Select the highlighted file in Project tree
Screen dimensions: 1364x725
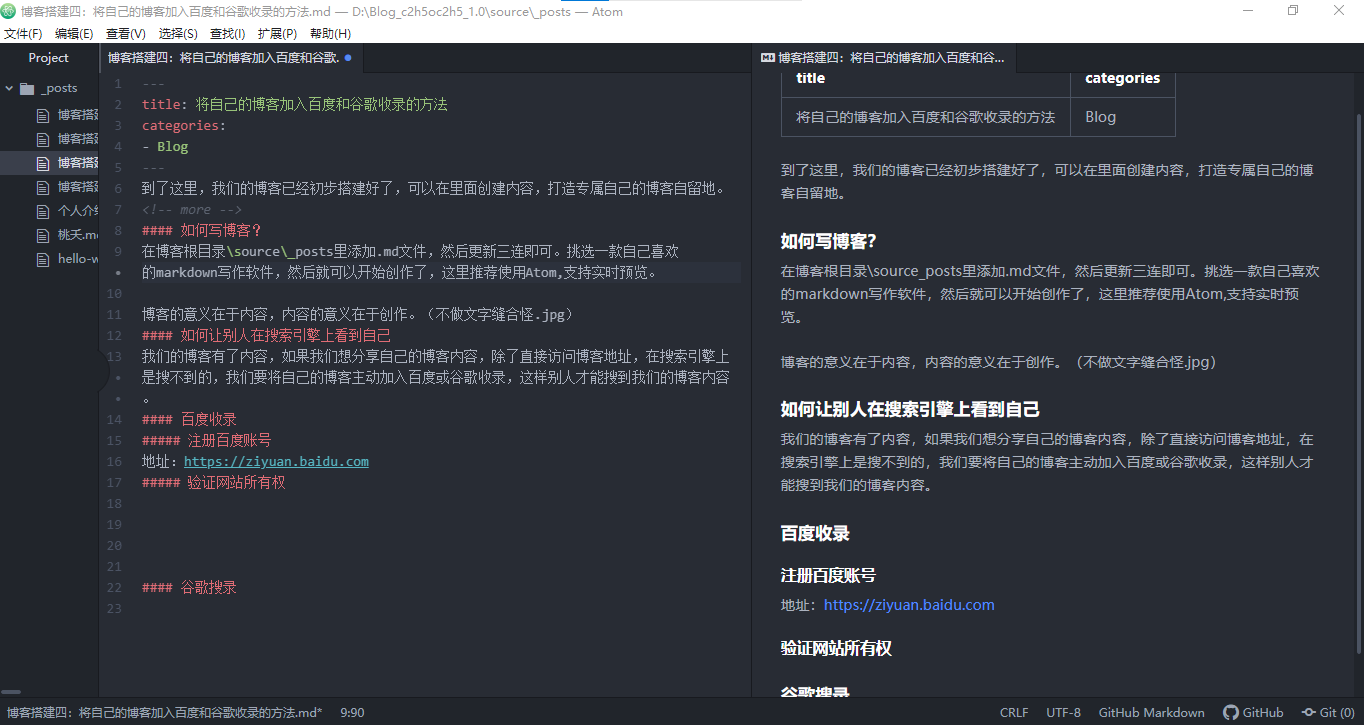pos(50,163)
